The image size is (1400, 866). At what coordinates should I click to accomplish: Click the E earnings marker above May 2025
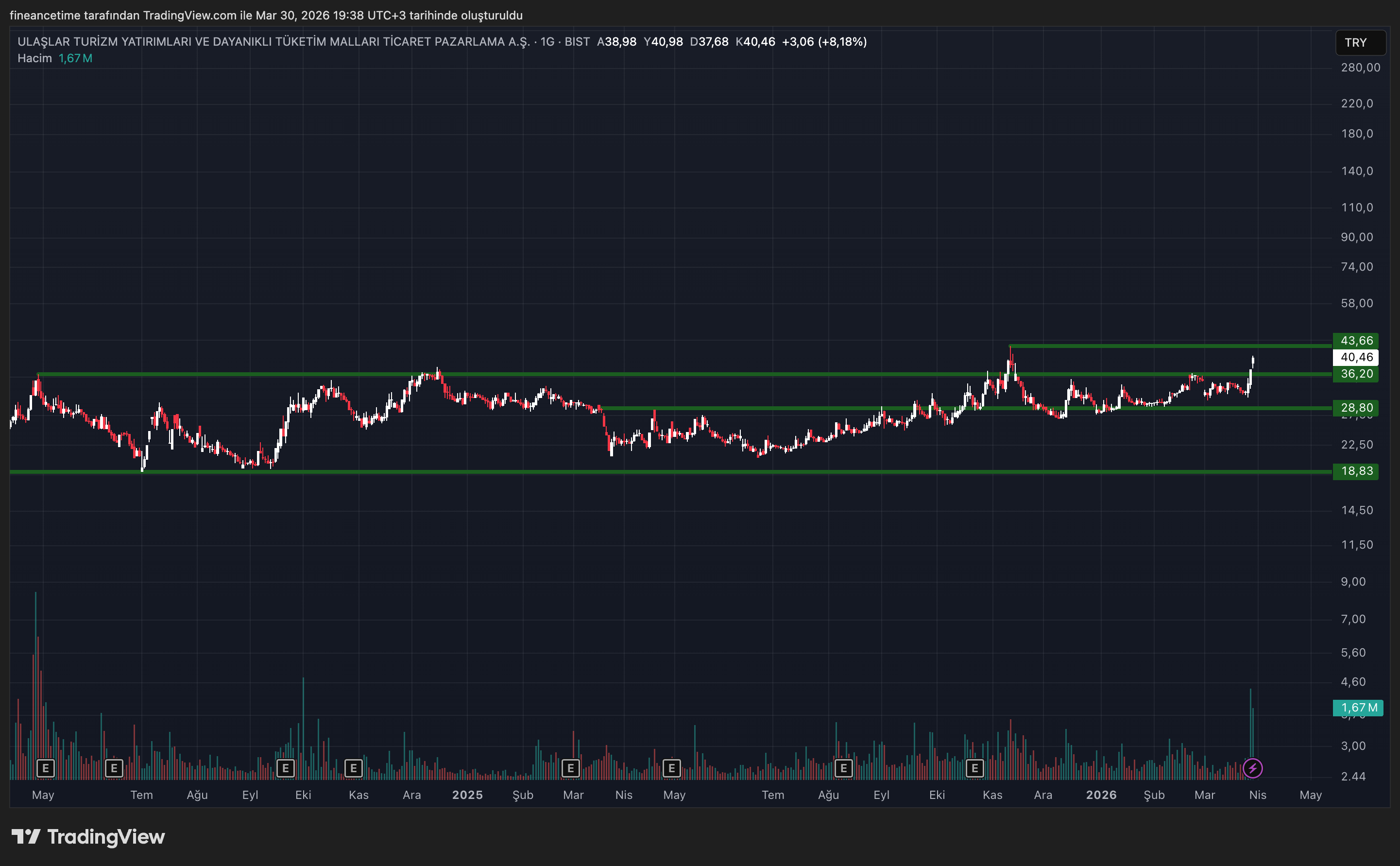click(671, 768)
